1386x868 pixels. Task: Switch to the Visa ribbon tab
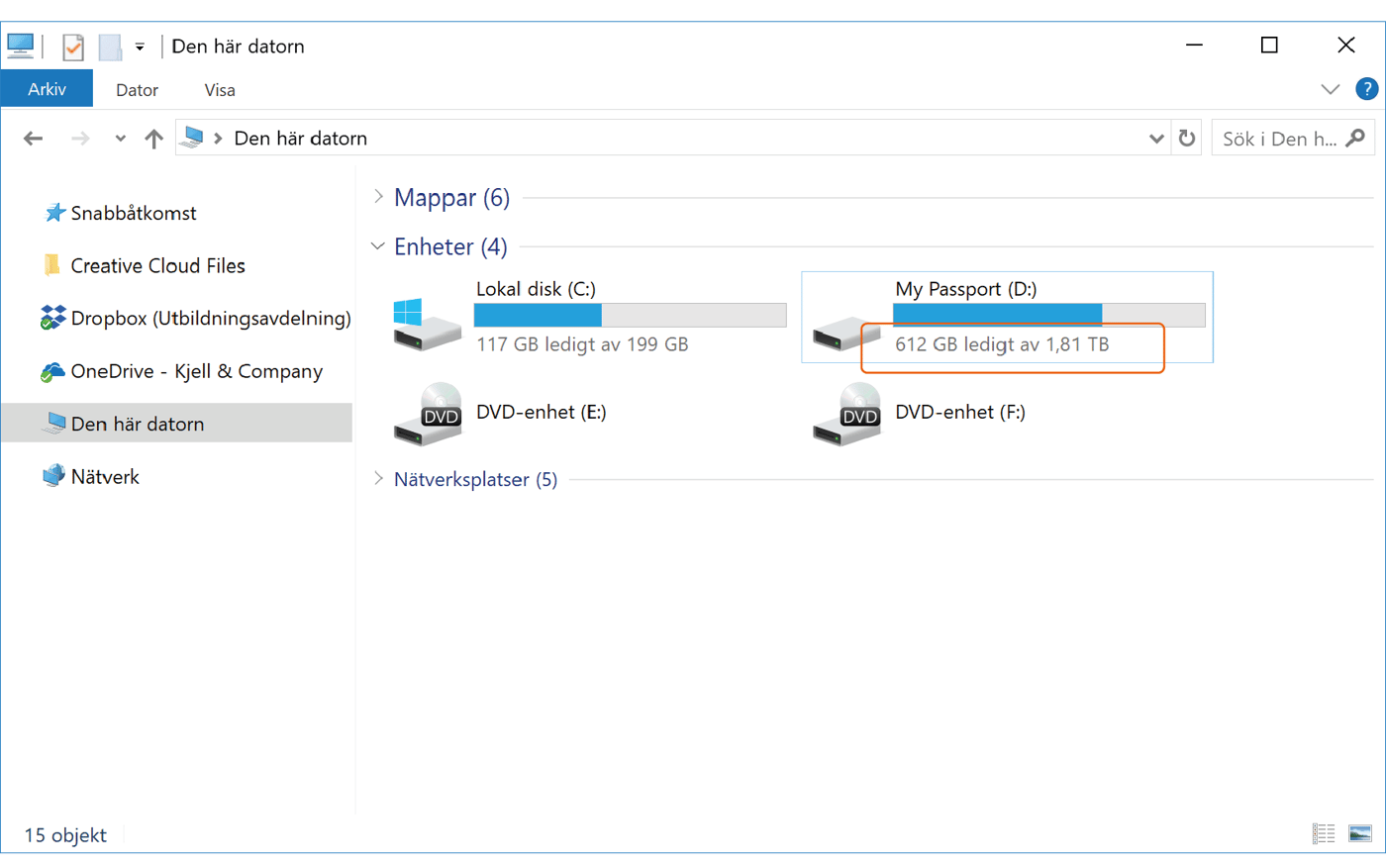tap(220, 90)
